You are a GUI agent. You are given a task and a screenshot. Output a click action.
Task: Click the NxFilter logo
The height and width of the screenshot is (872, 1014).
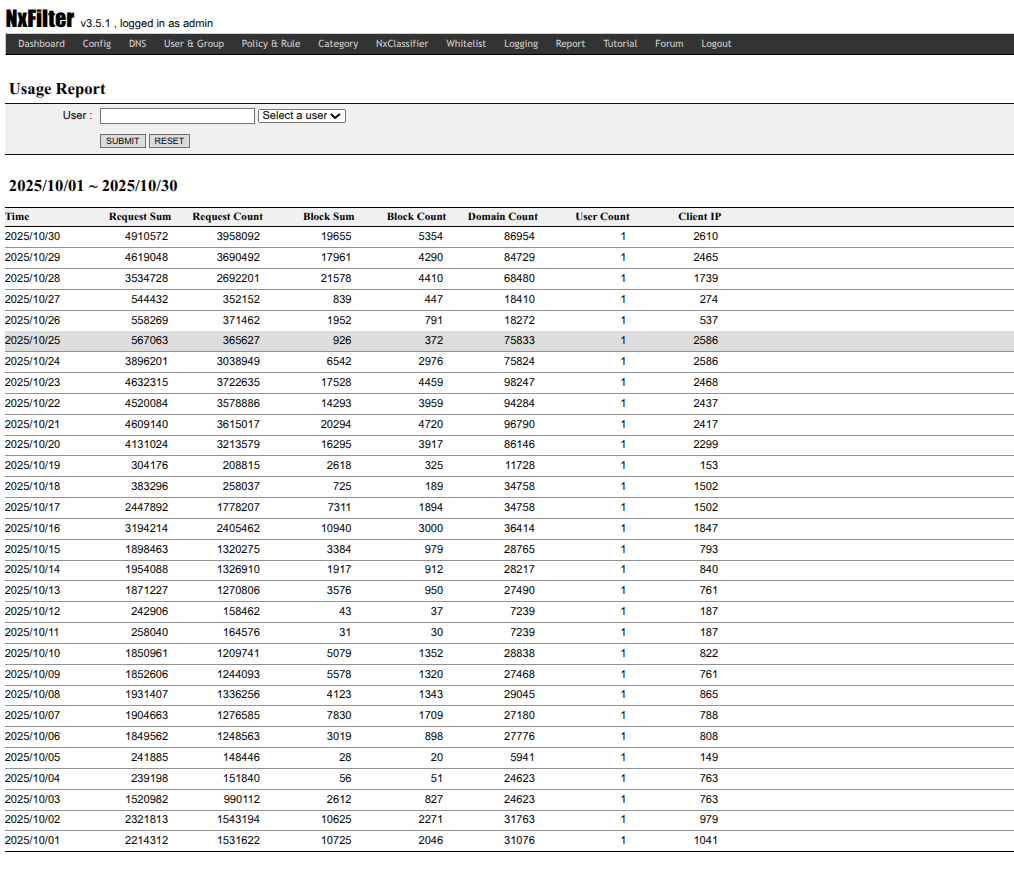click(x=40, y=19)
